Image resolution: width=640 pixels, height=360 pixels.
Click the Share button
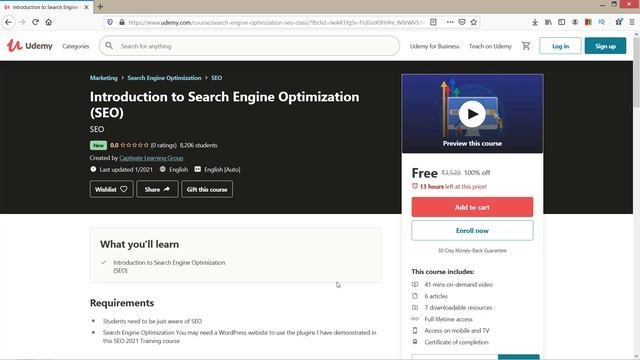pyautogui.click(x=157, y=189)
